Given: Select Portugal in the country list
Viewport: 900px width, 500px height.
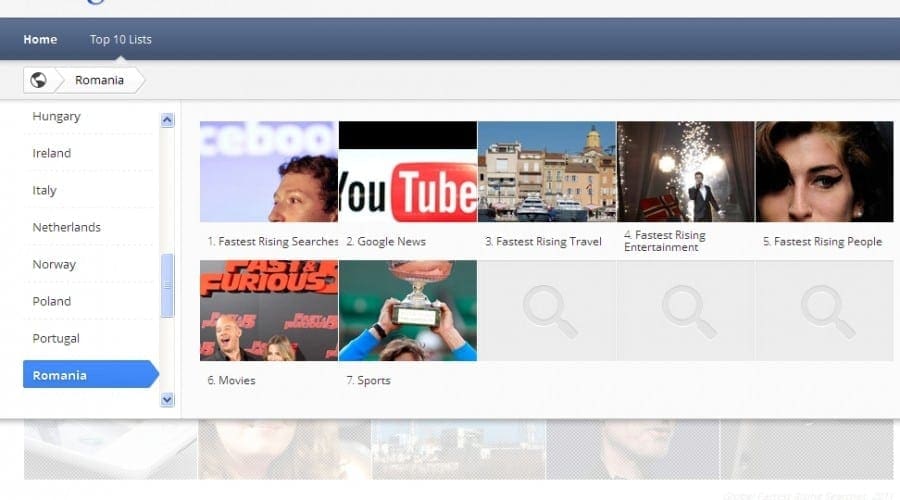Looking at the screenshot, I should click(x=56, y=338).
